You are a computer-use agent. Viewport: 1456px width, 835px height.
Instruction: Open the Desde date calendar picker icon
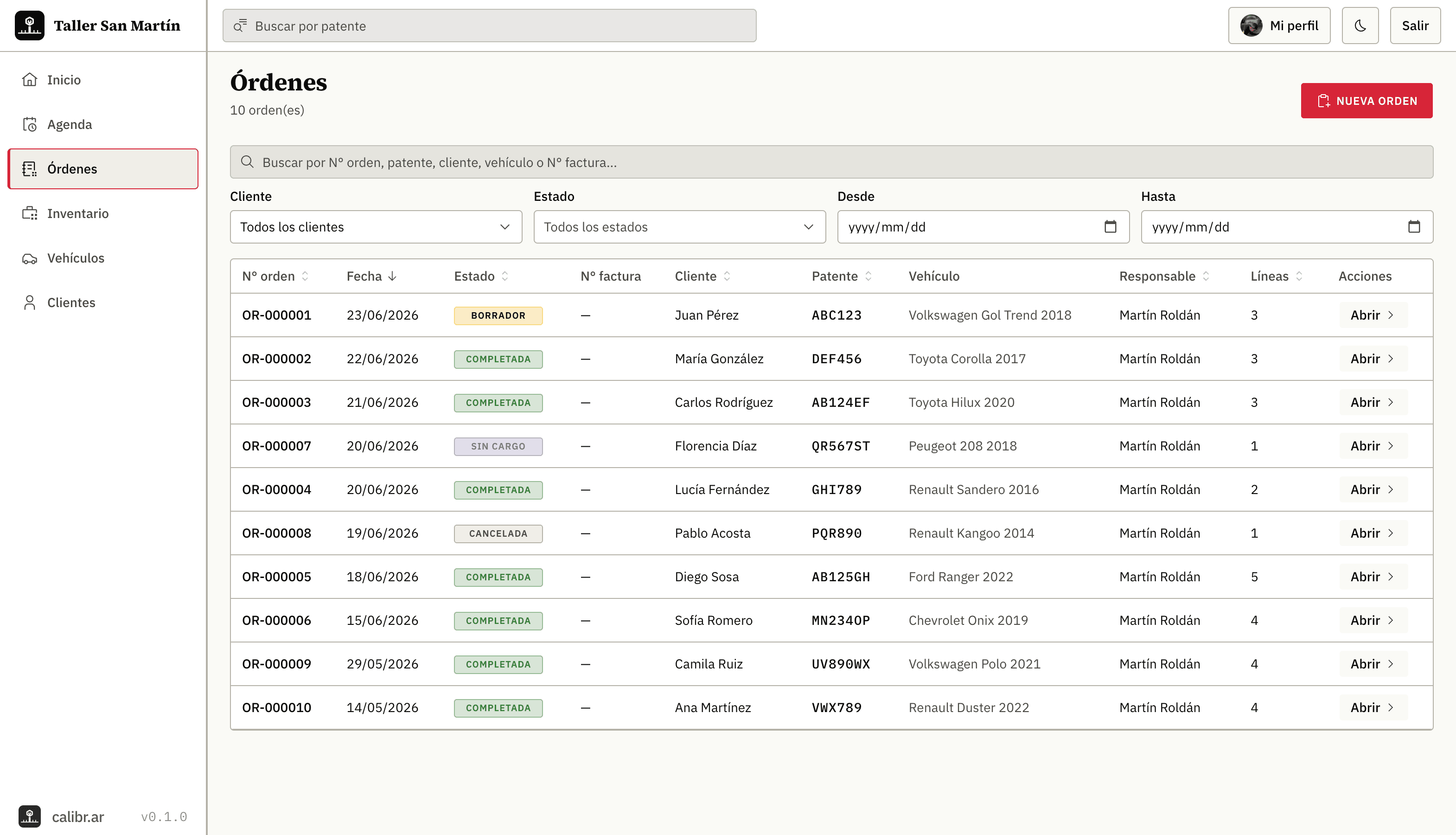[x=1111, y=226]
